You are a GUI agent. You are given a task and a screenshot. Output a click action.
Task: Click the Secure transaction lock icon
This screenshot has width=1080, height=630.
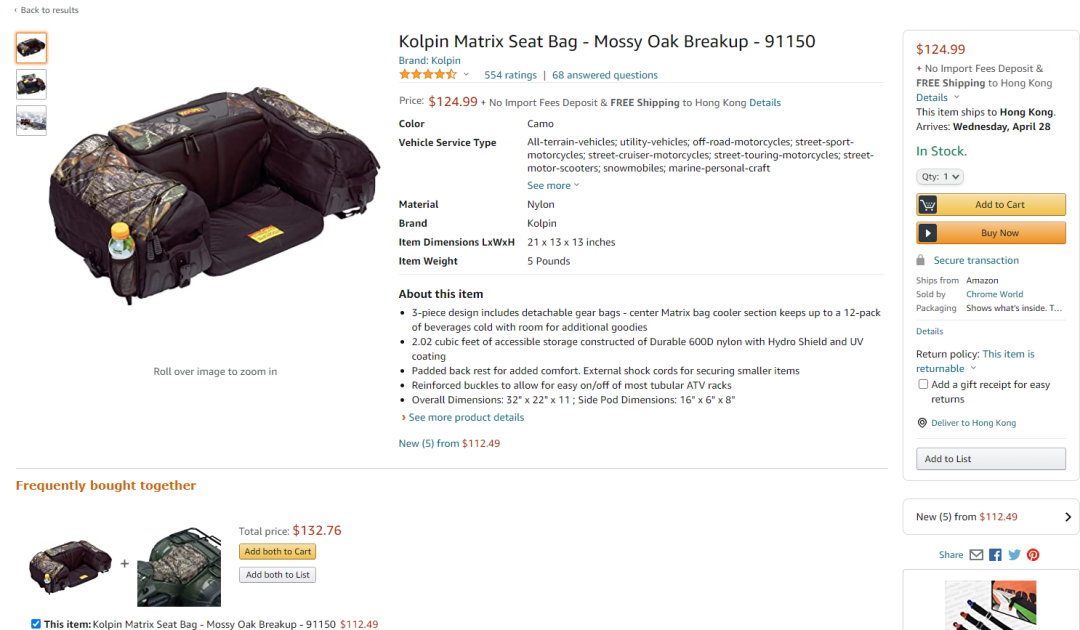pyautogui.click(x=920, y=260)
